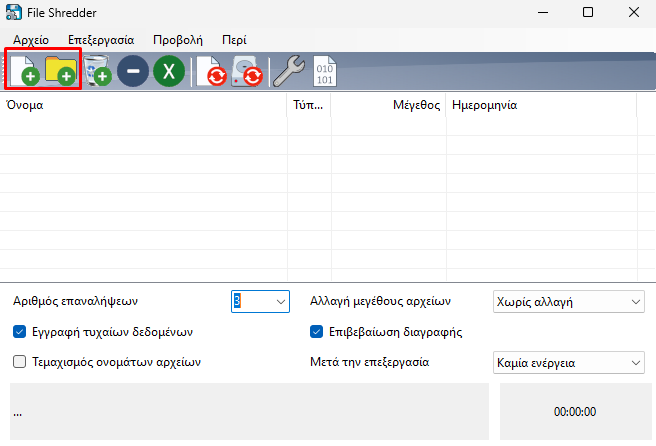The width and height of the screenshot is (656, 446).
Task: Open the Περί menu
Action: tap(234, 40)
